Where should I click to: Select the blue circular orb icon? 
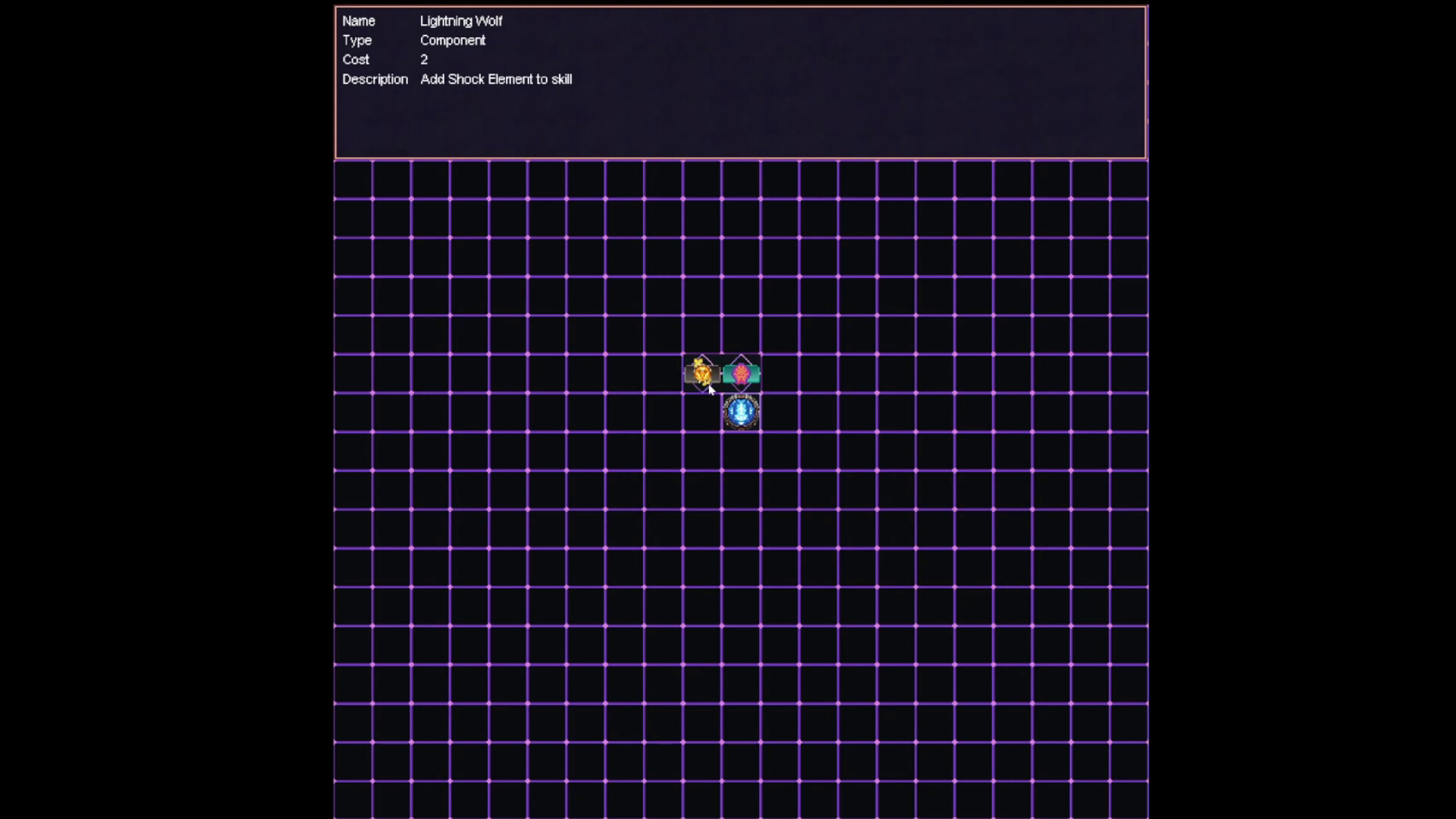coord(741,412)
